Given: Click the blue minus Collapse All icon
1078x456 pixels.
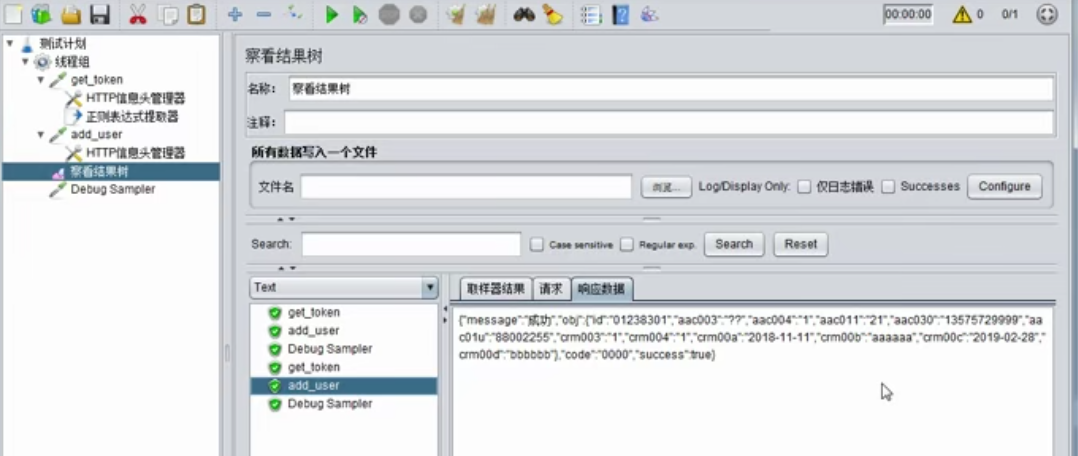Looking at the screenshot, I should (264, 14).
